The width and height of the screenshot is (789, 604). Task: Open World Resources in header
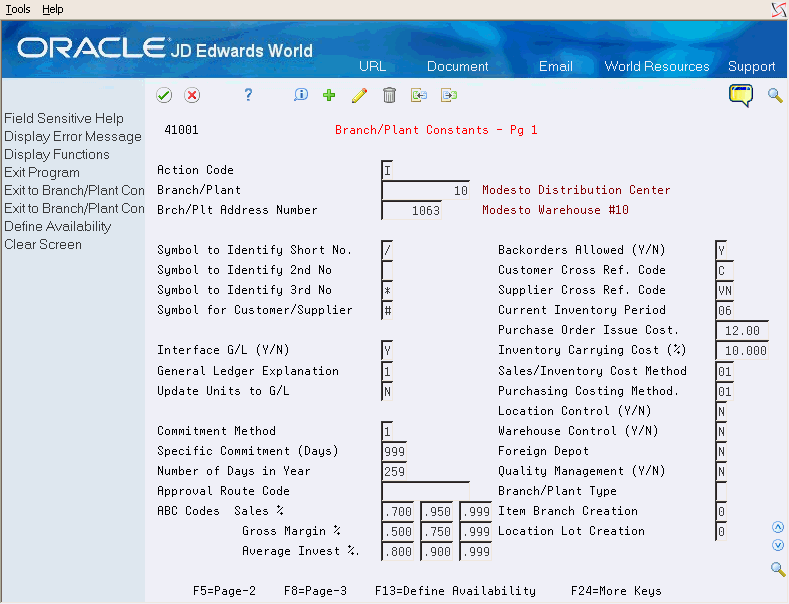coord(657,66)
